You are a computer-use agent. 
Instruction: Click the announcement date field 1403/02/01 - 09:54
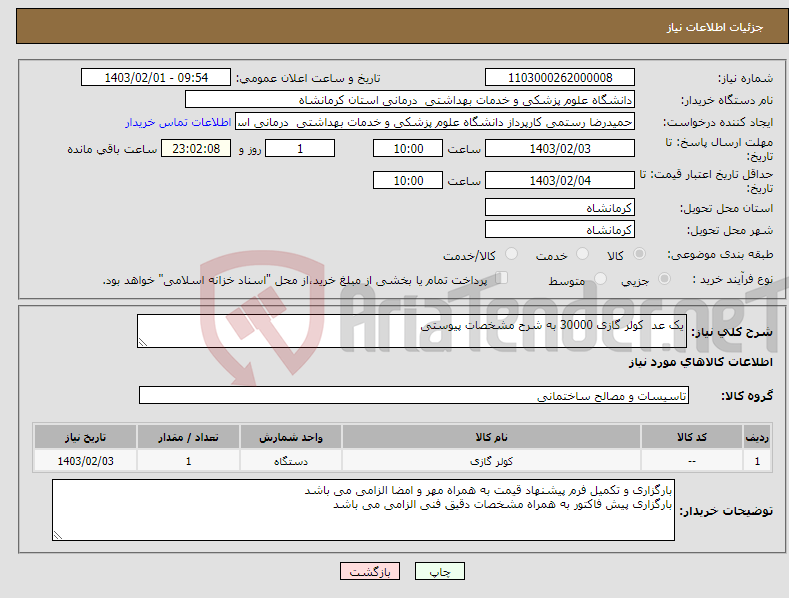156,78
